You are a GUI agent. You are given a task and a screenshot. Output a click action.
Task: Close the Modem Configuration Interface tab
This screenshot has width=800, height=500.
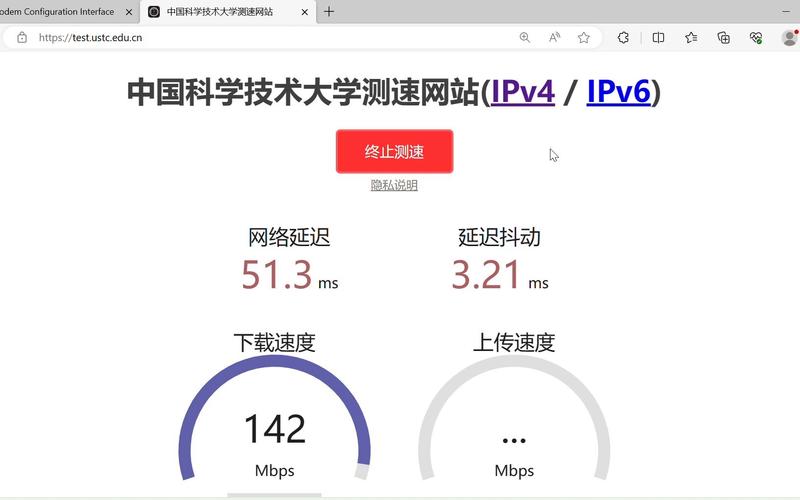pyautogui.click(x=129, y=12)
